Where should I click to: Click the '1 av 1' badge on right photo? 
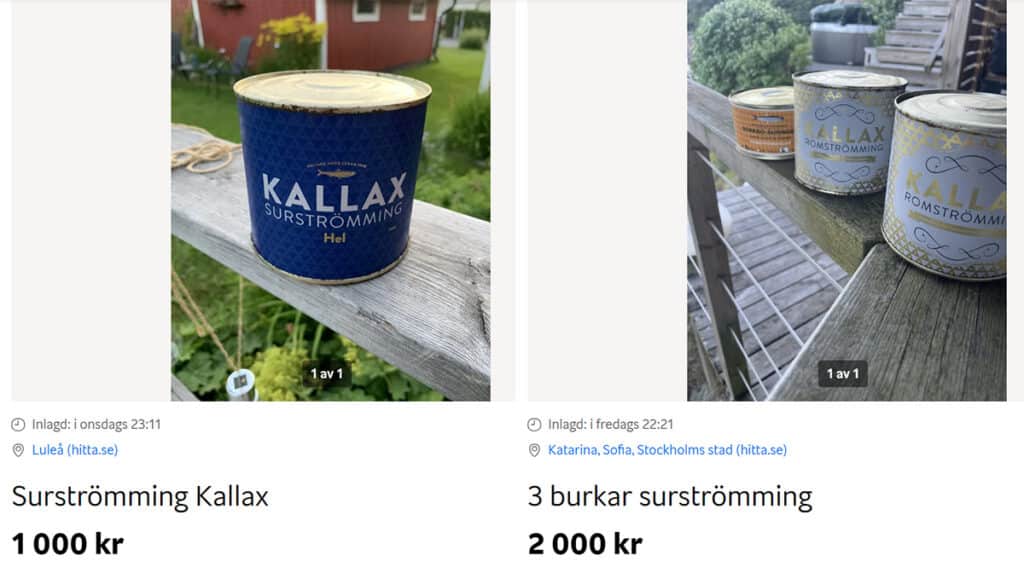843,374
